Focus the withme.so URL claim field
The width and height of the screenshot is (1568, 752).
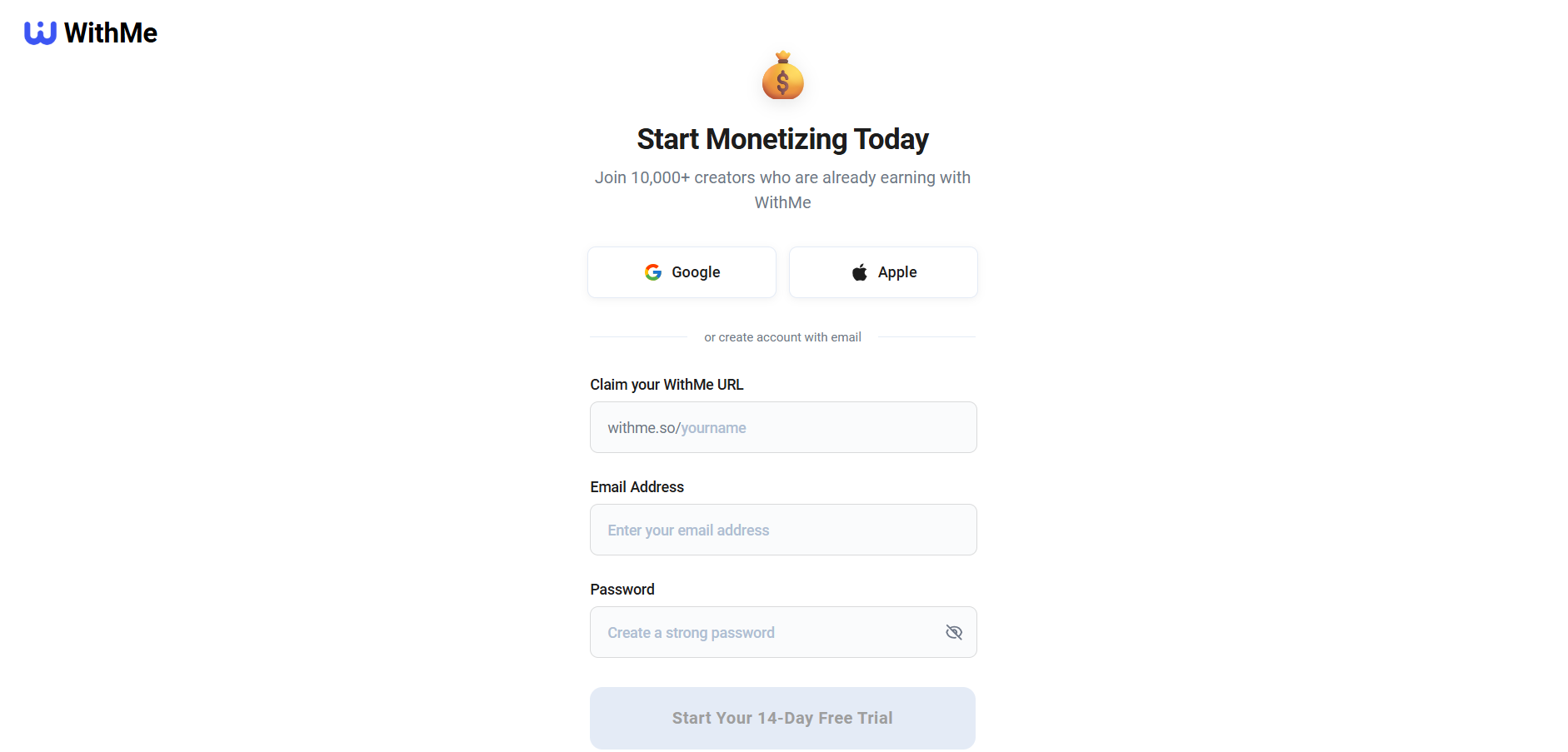click(x=782, y=427)
